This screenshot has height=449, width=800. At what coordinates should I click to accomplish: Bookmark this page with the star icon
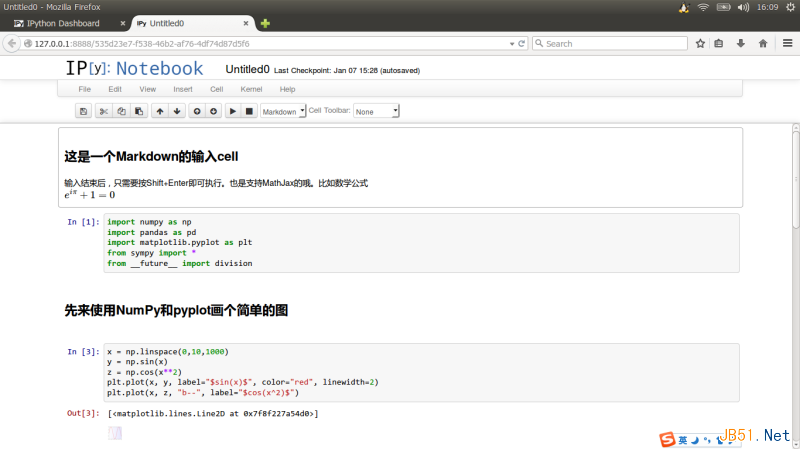[700, 44]
